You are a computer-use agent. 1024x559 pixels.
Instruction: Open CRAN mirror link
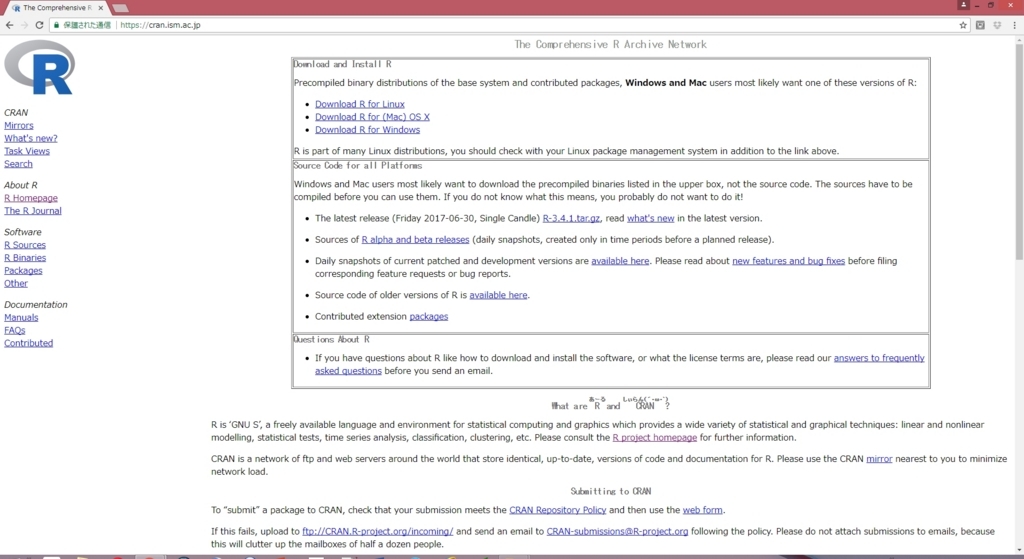coord(879,458)
